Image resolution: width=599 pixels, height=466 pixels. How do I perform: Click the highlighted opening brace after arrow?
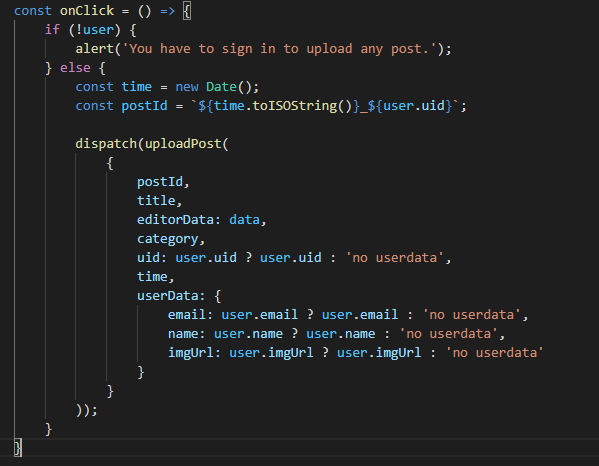pos(187,11)
